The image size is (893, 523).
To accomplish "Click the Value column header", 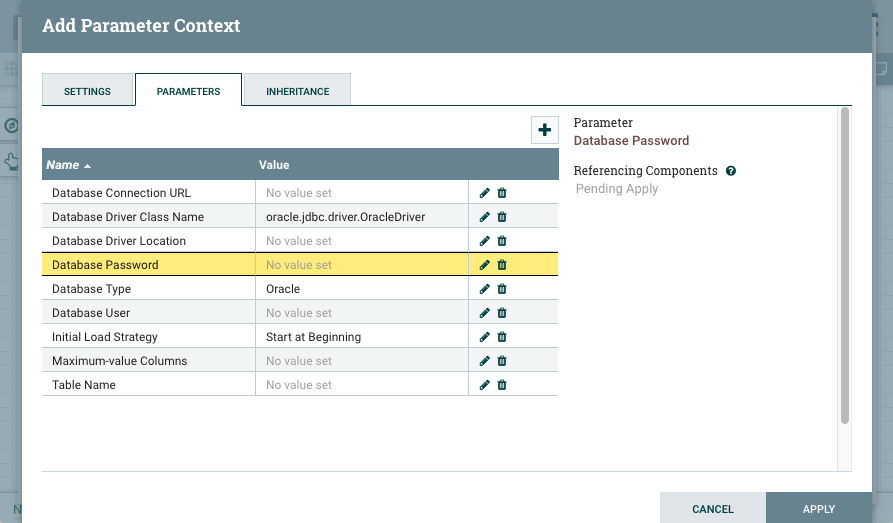I will point(274,165).
